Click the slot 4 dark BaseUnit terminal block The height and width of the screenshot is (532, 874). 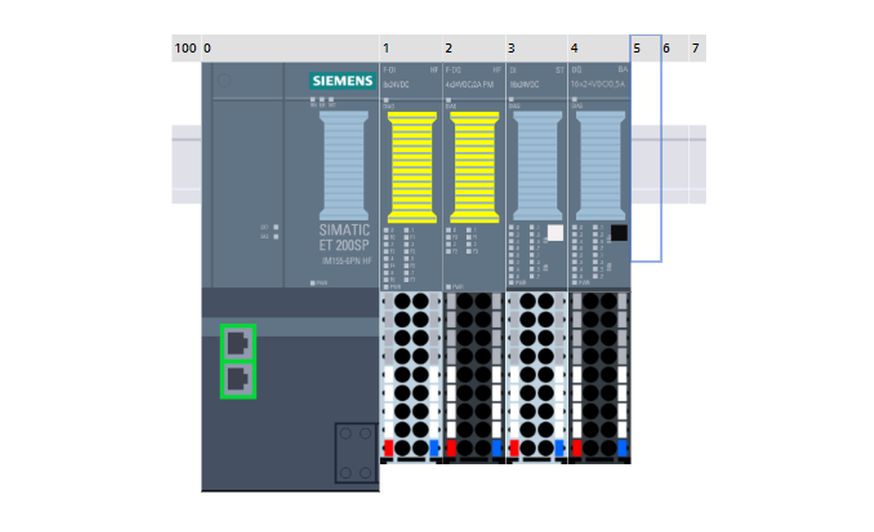(599, 377)
